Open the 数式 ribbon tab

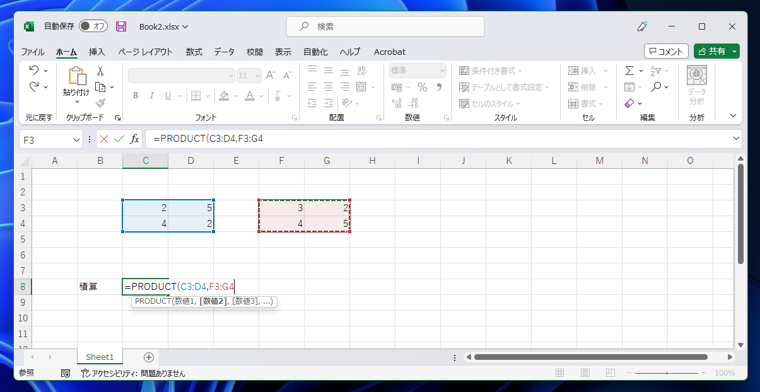tap(194, 52)
